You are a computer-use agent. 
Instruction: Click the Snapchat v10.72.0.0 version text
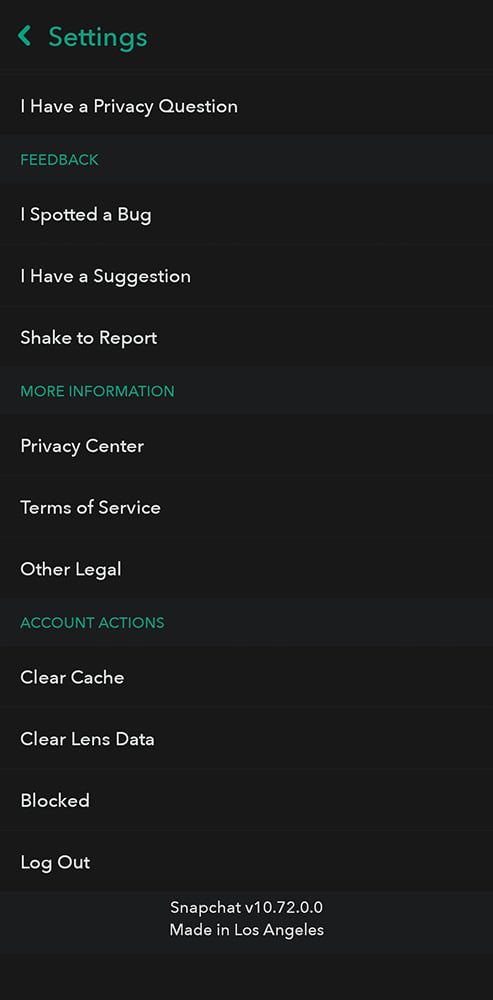tap(246, 907)
